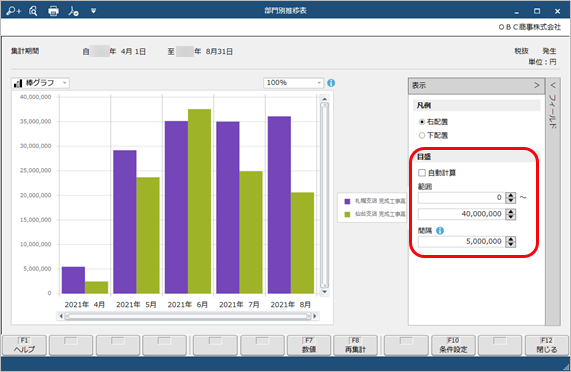Click the 40,000,000 y-axis label
Screen dimensions: 571x372
(x=35, y=97)
